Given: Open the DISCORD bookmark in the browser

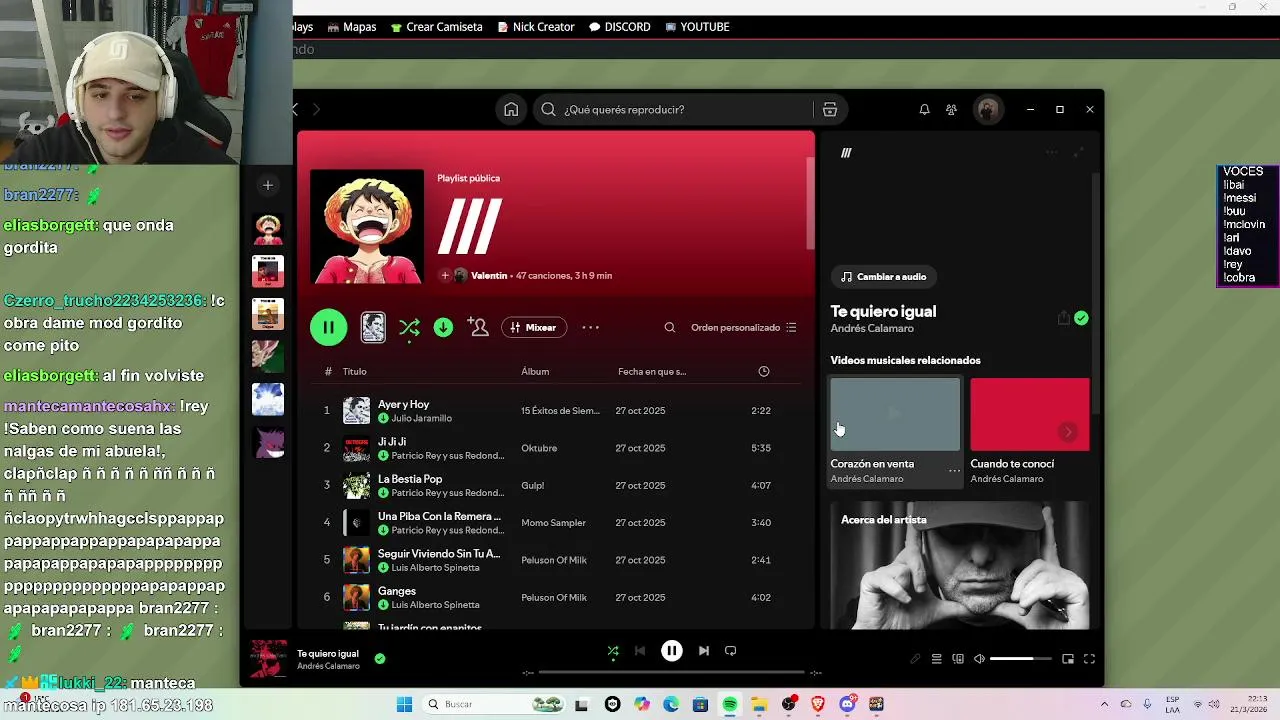Looking at the screenshot, I should point(620,27).
